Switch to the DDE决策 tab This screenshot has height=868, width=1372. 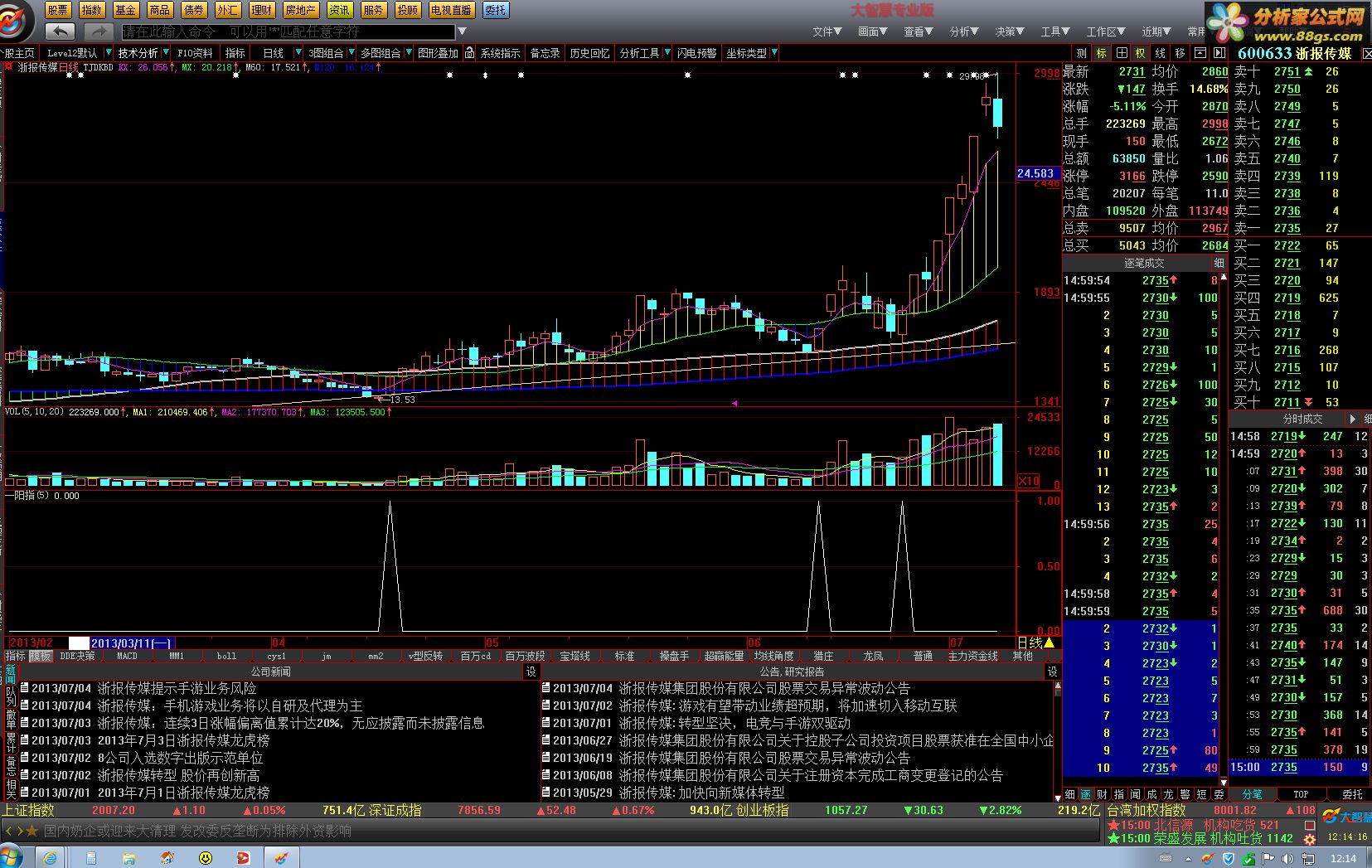(77, 656)
